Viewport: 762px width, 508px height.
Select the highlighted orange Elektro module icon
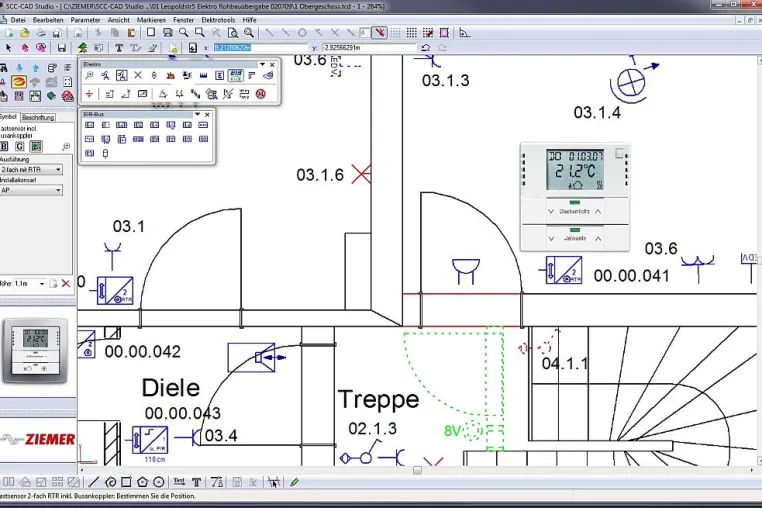(x=19, y=82)
